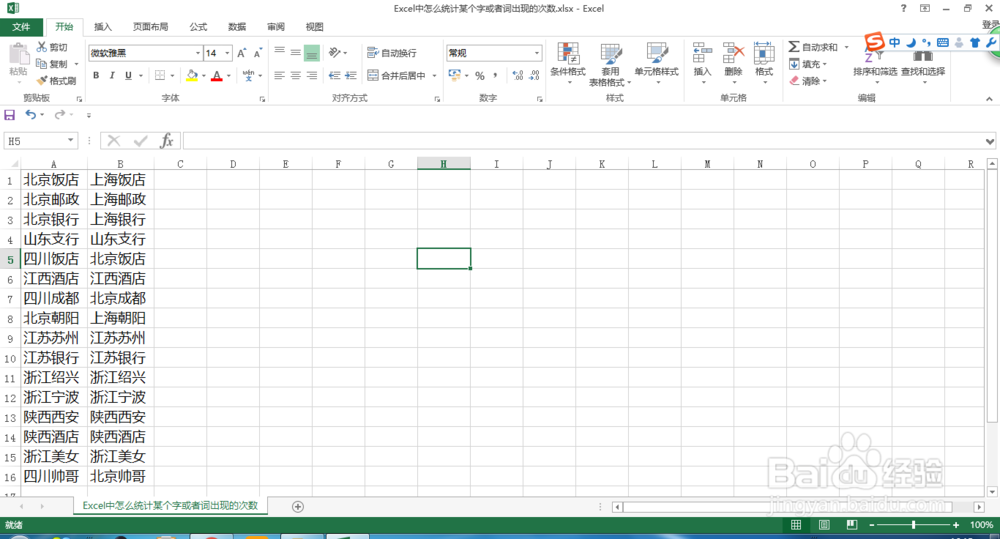Expand the Name Box dropdown arrow
Viewport: 1000px width, 539px height.
[70, 140]
